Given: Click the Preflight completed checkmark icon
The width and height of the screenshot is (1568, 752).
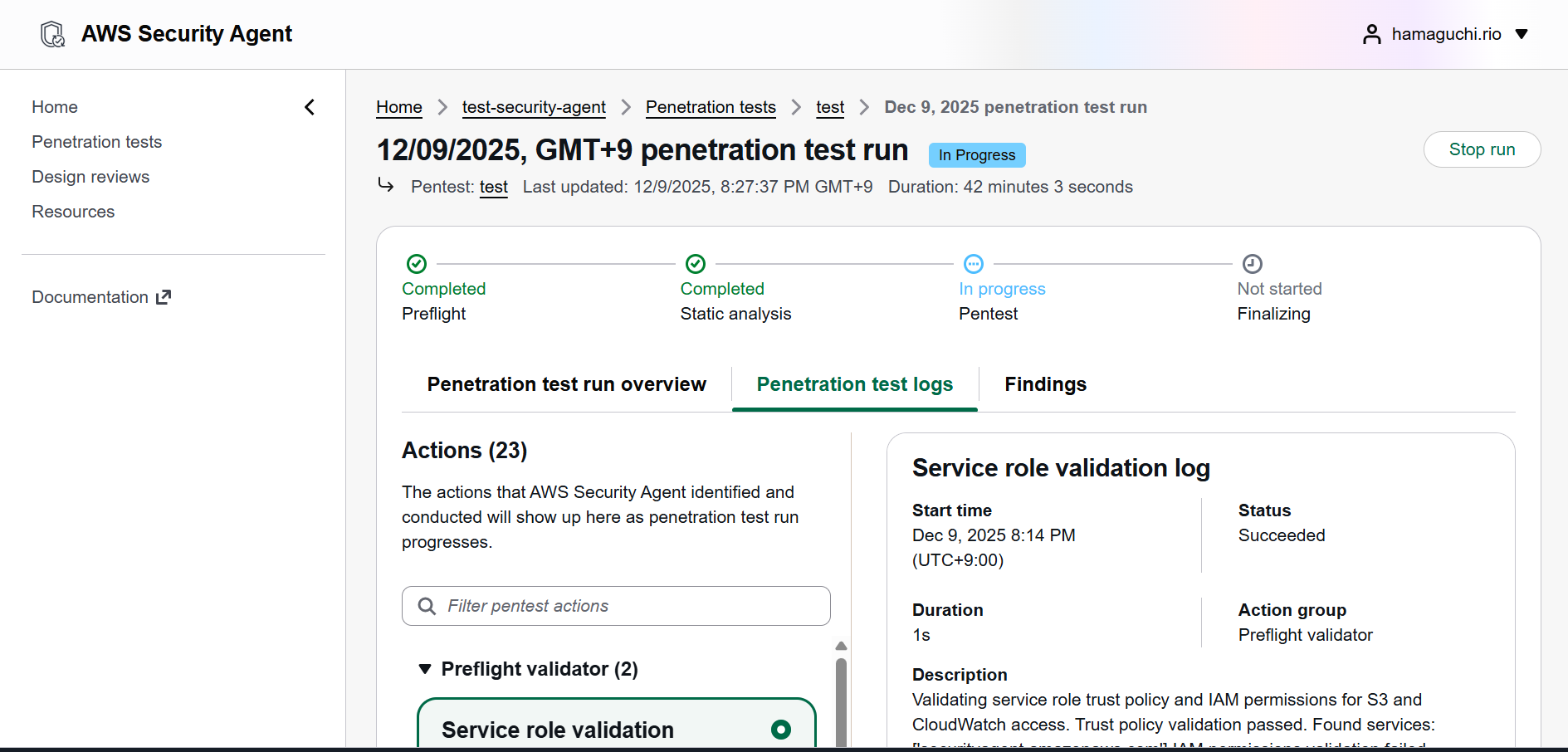Looking at the screenshot, I should tap(417, 264).
